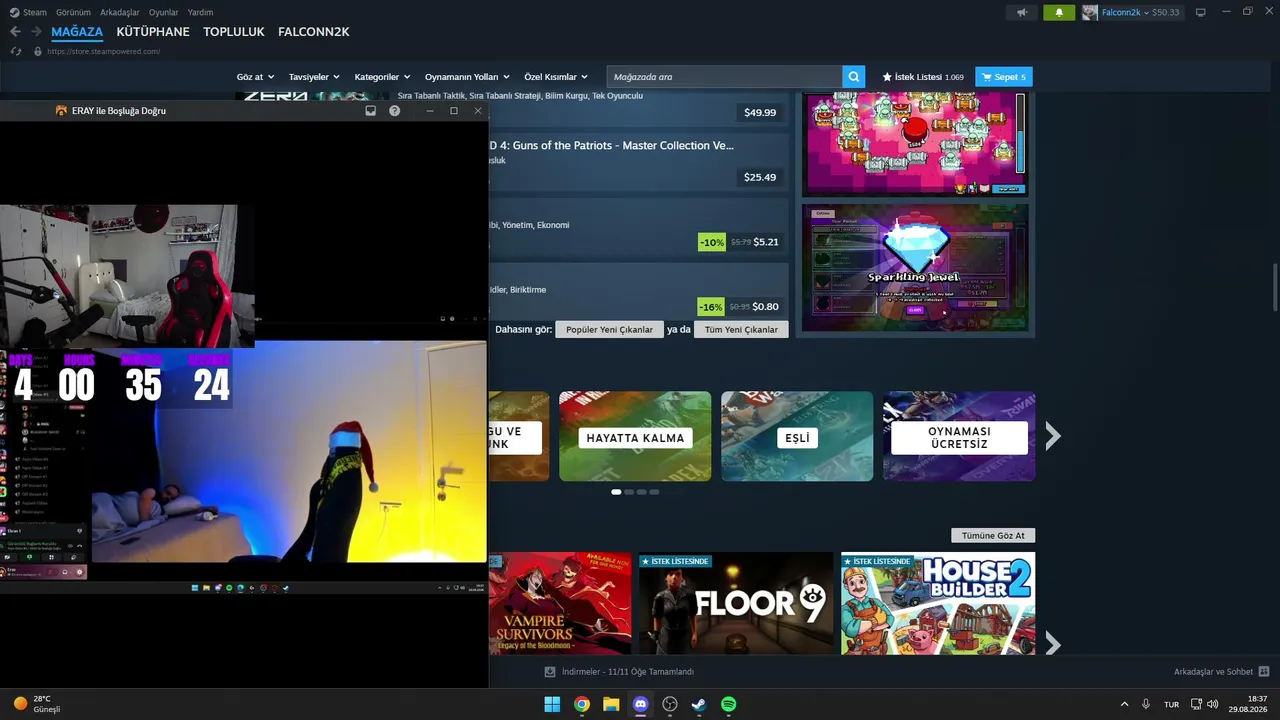Click the Mağazada ara search field

pos(724,77)
